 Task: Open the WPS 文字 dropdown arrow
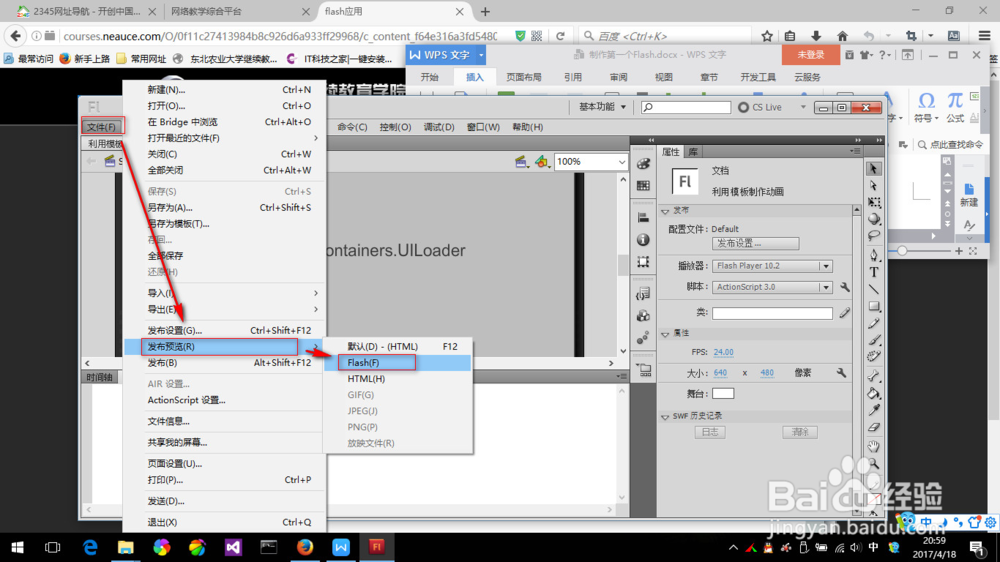tap(481, 55)
